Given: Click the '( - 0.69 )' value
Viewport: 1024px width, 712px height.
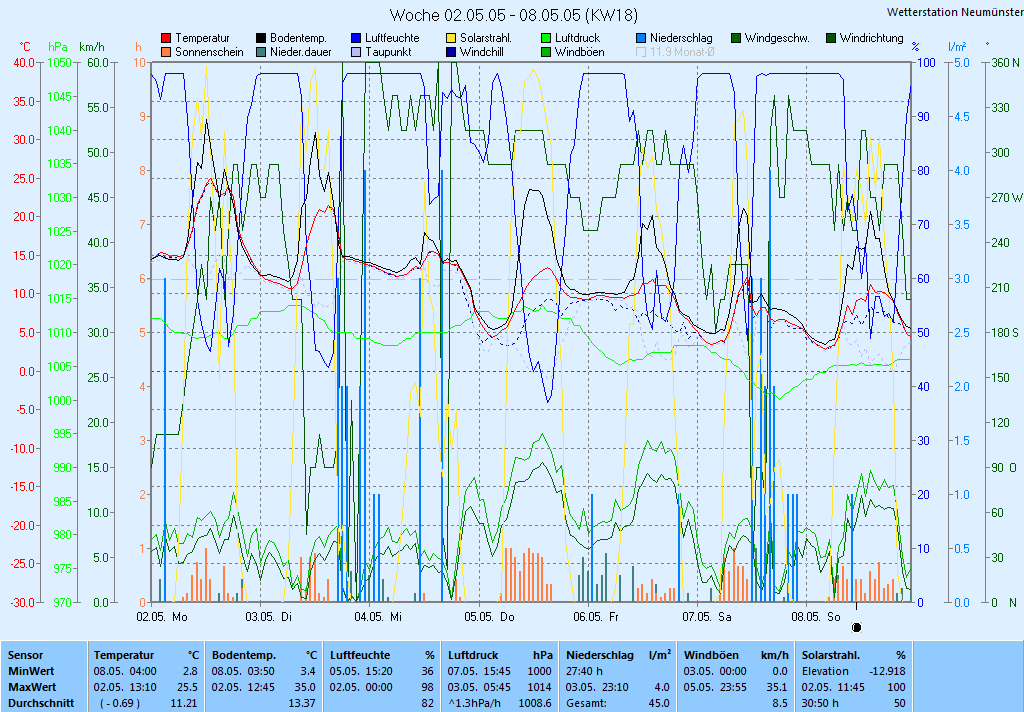Looking at the screenshot, I should (121, 704).
